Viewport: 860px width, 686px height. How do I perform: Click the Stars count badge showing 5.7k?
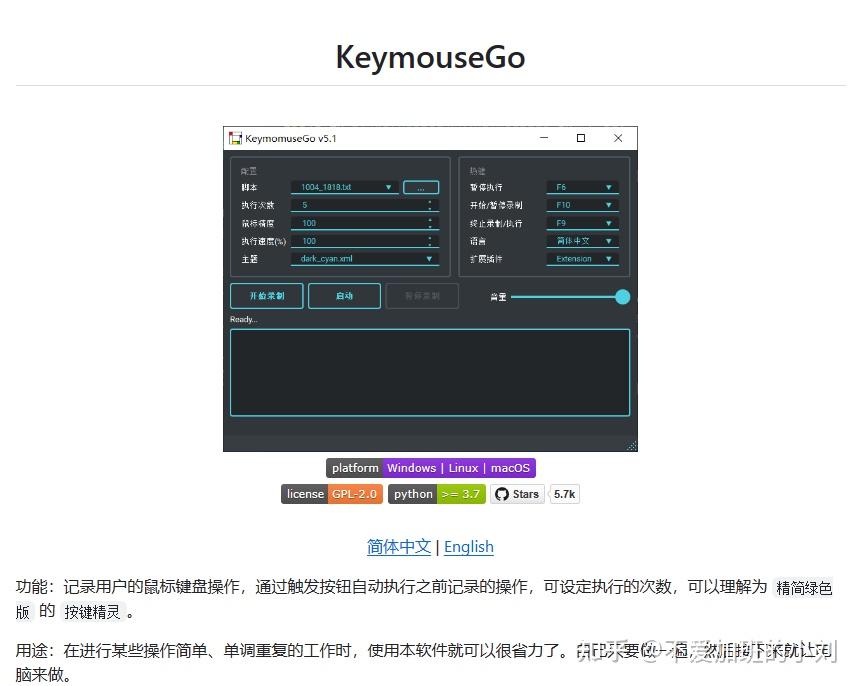pos(565,494)
